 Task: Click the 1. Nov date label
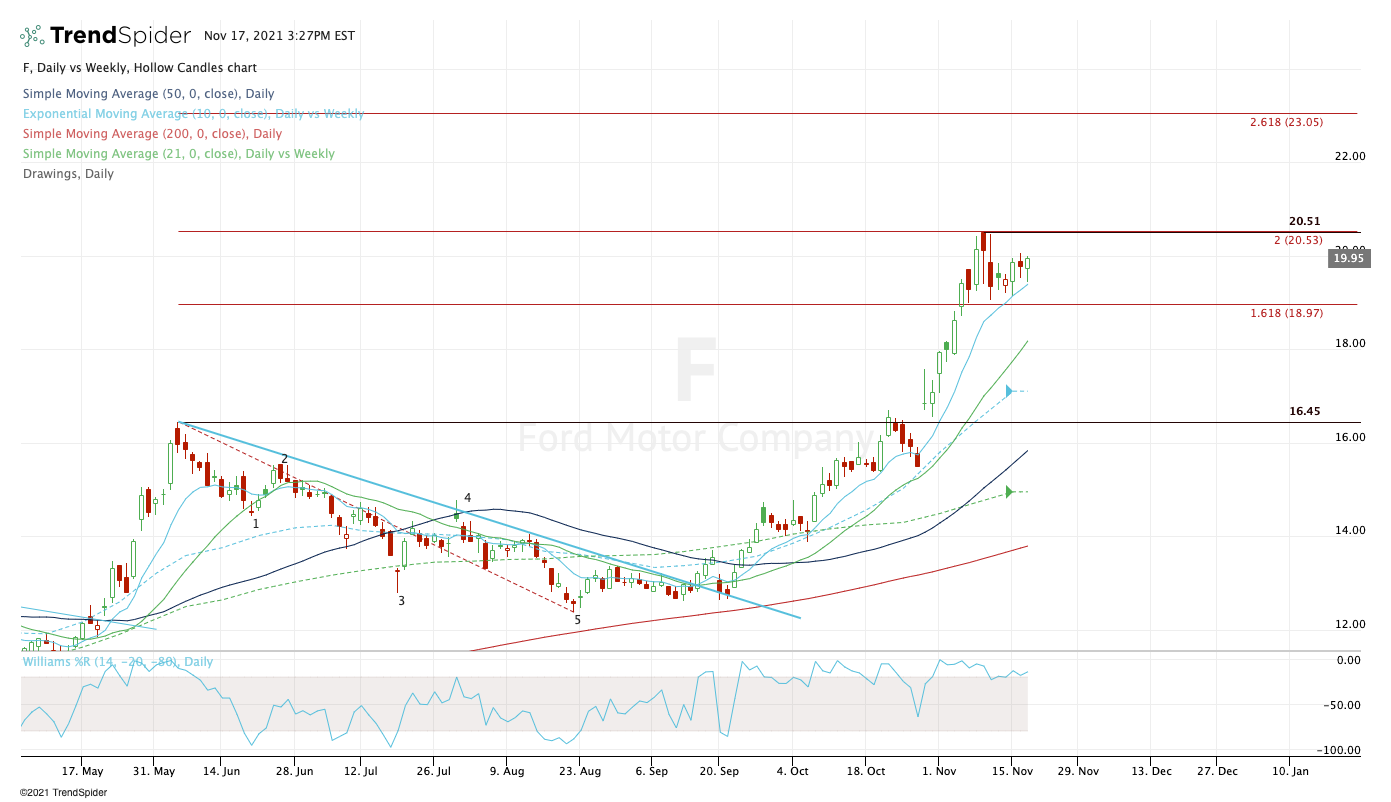(938, 772)
